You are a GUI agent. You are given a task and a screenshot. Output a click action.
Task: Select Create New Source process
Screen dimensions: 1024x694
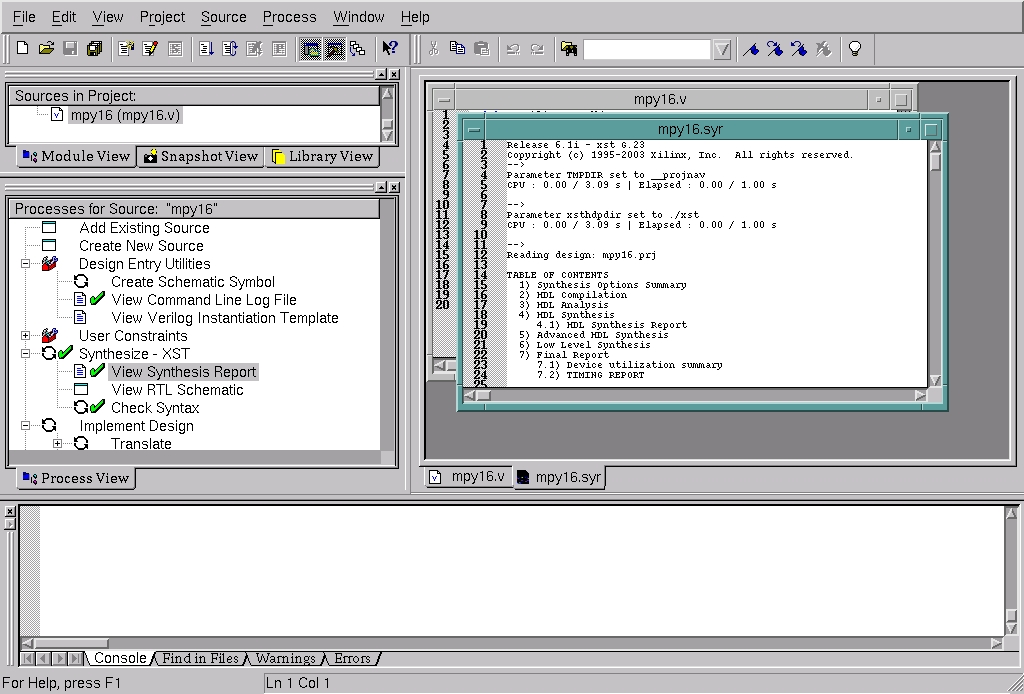pyautogui.click(x=141, y=246)
